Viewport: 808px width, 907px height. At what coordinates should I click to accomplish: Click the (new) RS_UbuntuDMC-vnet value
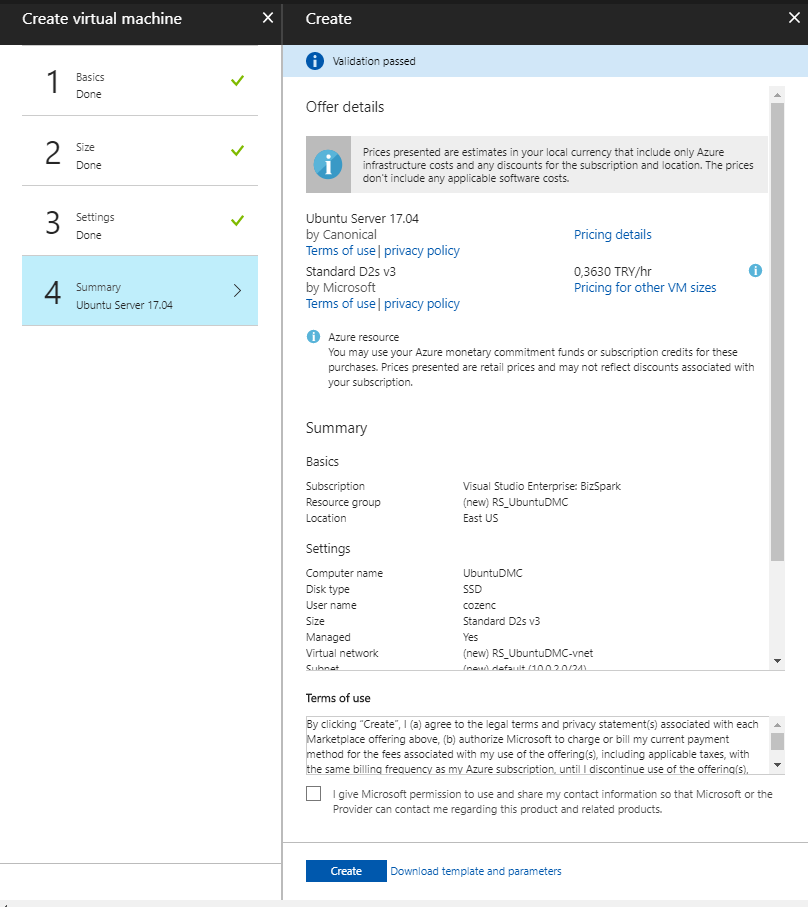coord(527,653)
